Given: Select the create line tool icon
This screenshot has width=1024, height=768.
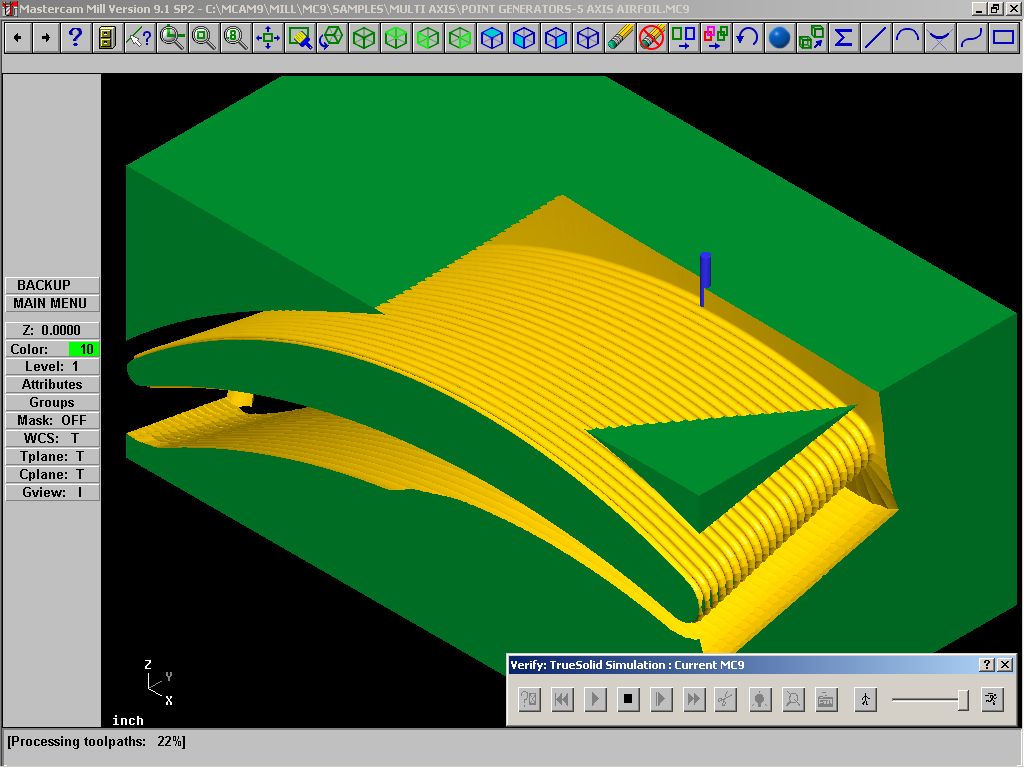Looking at the screenshot, I should [x=875, y=38].
